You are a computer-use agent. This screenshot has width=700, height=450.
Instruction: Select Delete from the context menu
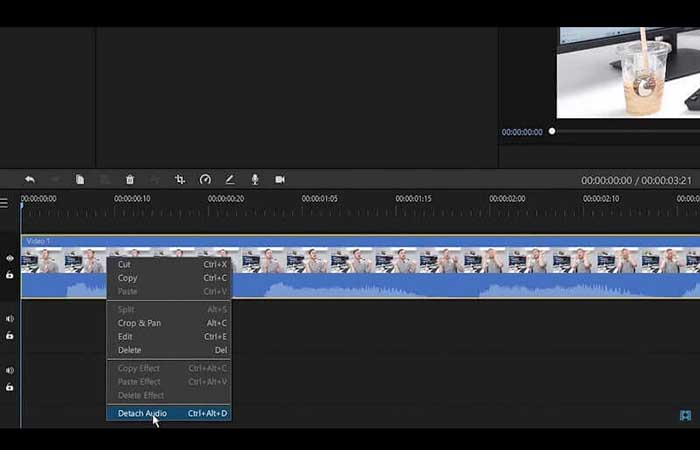click(169, 350)
